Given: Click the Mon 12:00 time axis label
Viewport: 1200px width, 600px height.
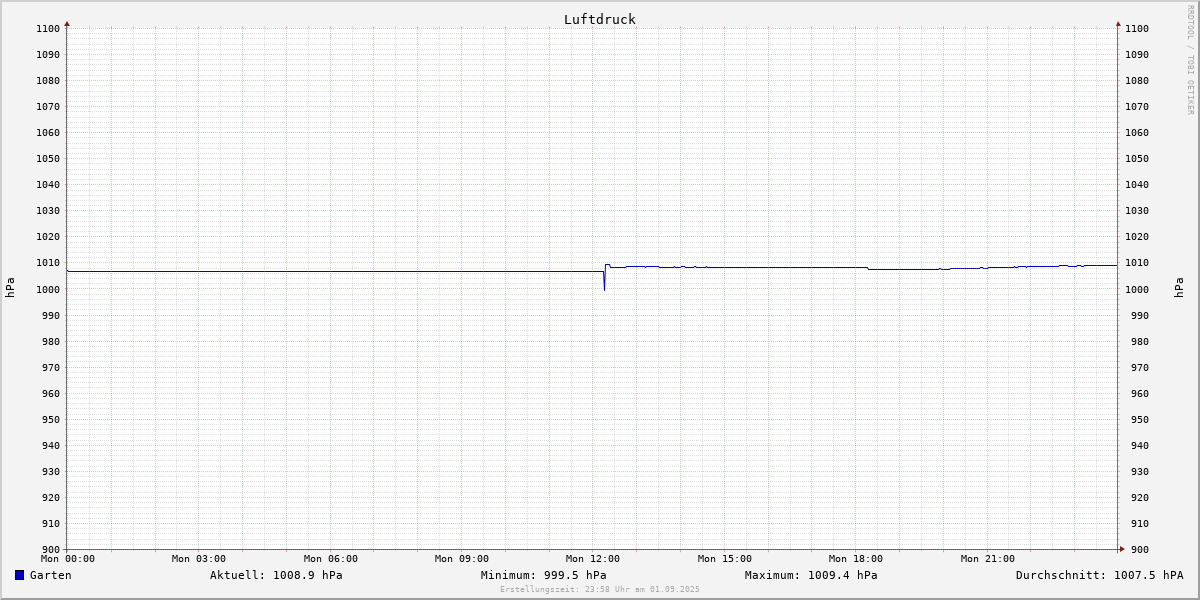Looking at the screenshot, I should click(593, 559).
